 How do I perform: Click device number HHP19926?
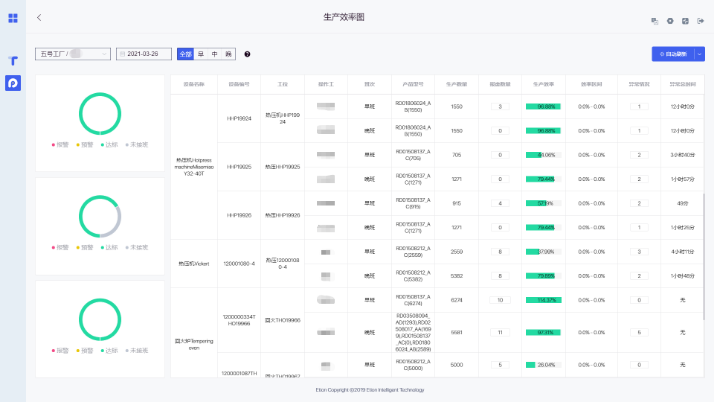click(239, 215)
